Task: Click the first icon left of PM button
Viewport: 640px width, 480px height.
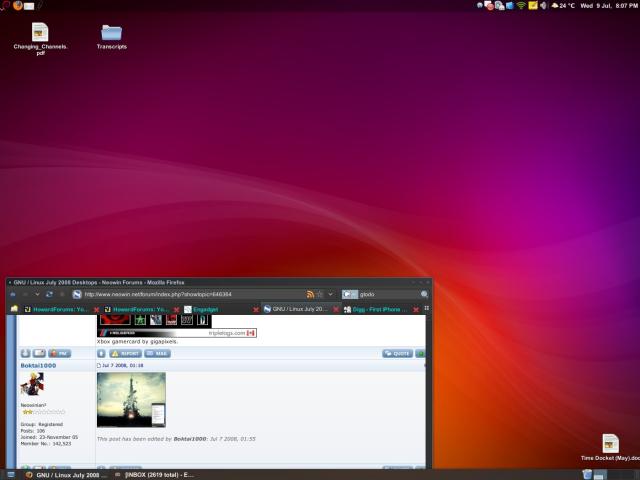Action: (25, 353)
